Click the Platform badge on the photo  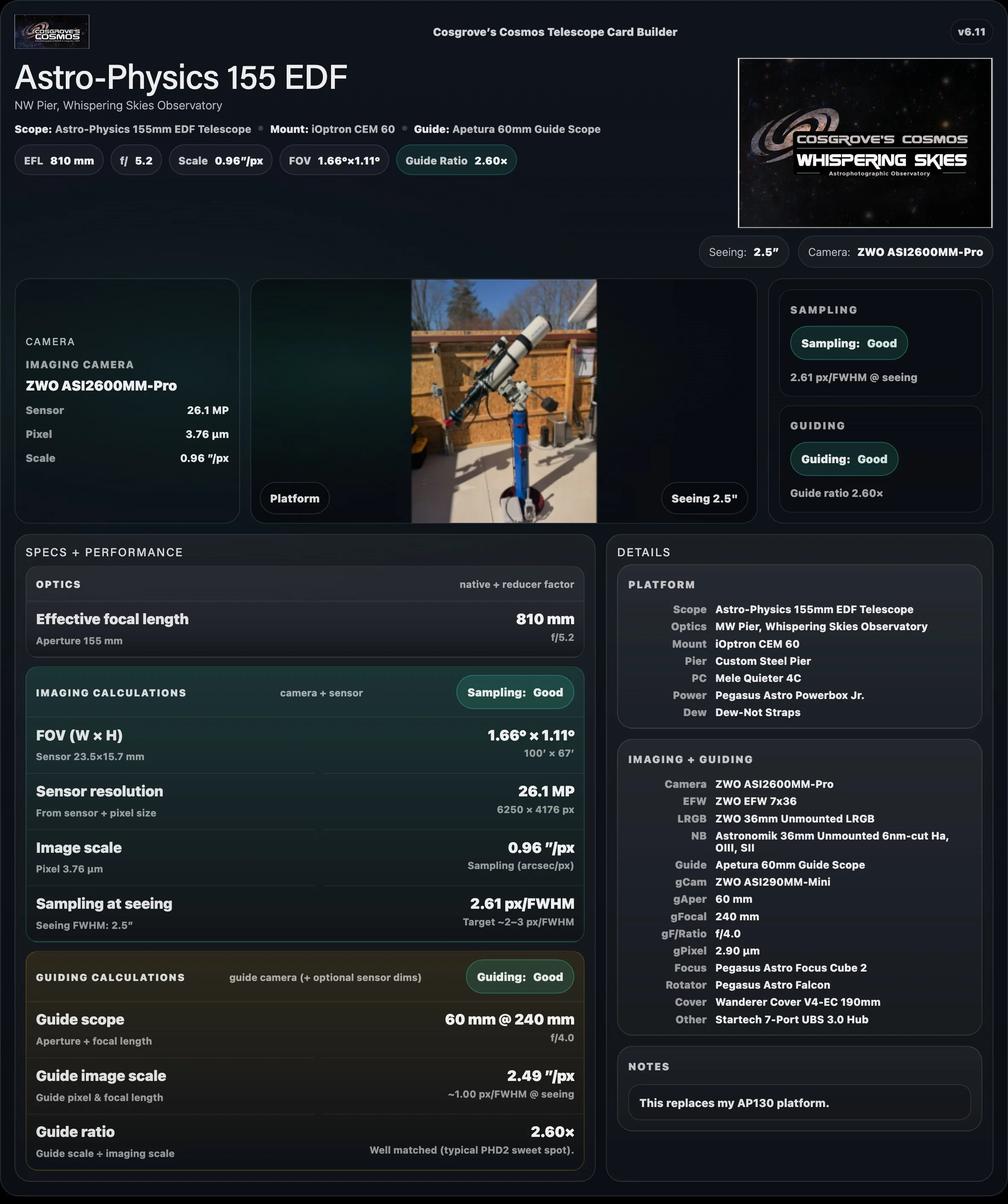point(294,498)
